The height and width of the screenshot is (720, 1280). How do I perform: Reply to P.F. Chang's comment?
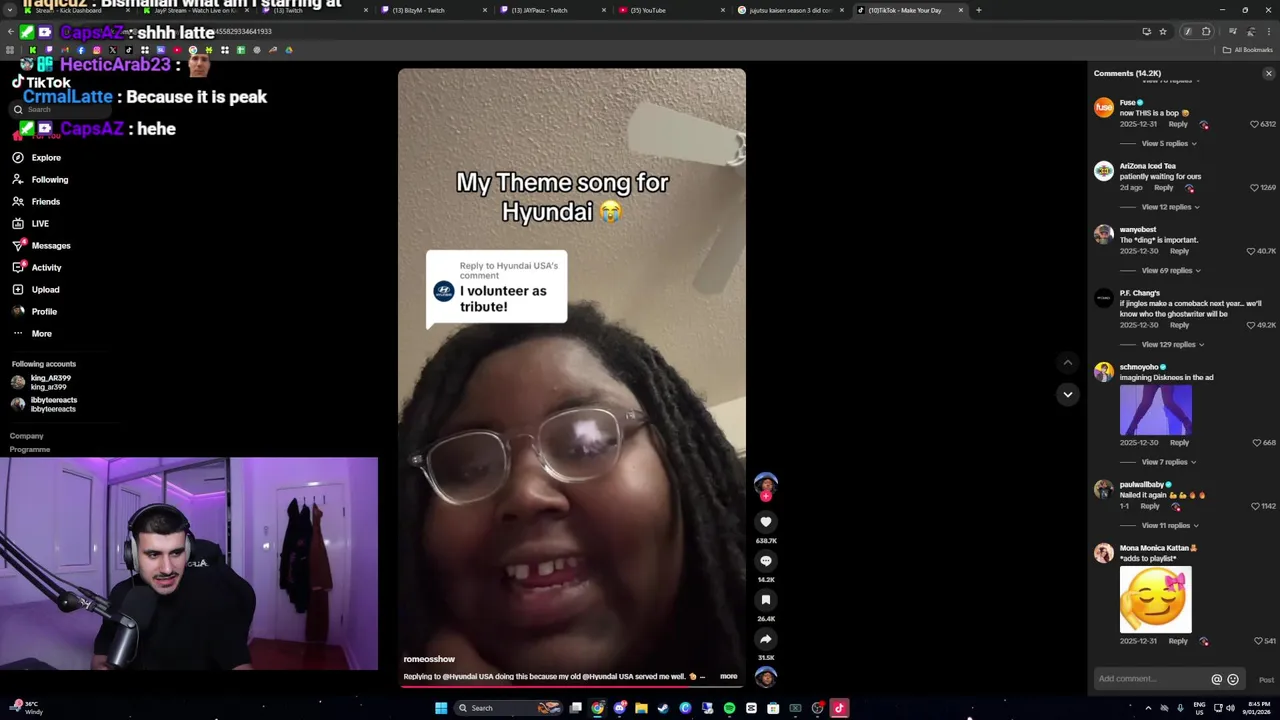[1179, 325]
